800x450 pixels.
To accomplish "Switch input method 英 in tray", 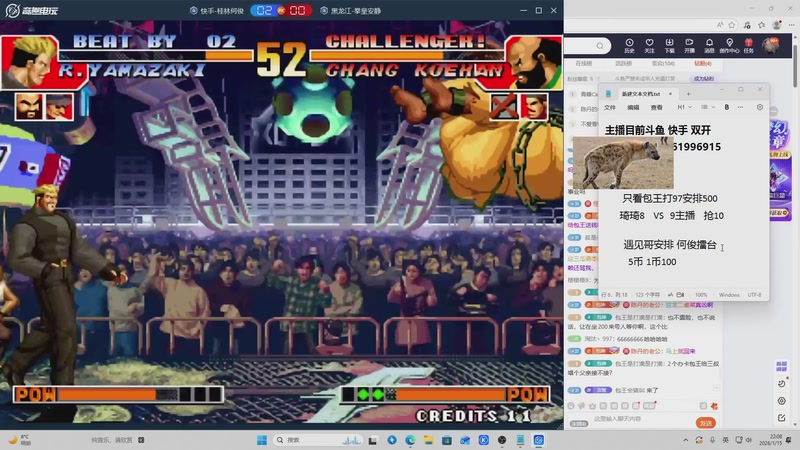I will coord(726,440).
